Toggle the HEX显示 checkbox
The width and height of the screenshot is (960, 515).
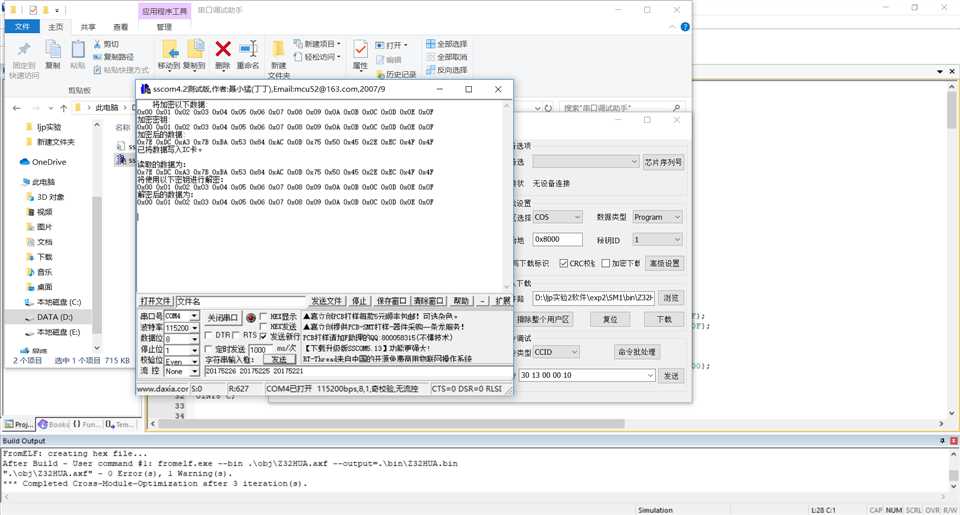click(x=264, y=317)
